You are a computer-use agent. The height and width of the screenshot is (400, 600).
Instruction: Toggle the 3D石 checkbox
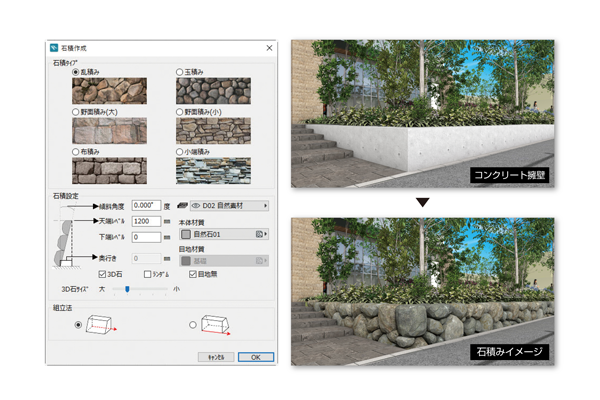pos(102,274)
